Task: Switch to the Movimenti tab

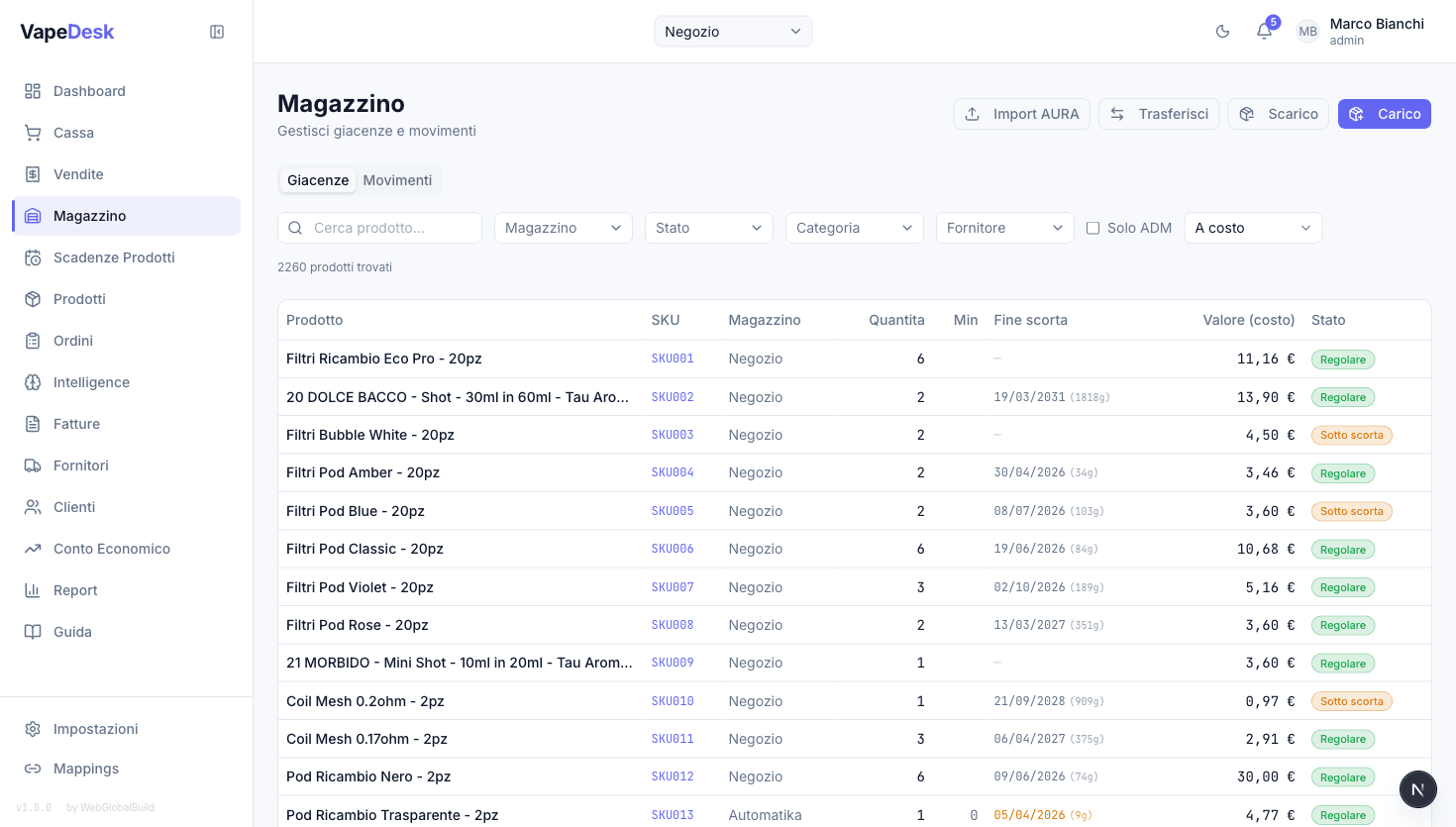Action: click(397, 180)
